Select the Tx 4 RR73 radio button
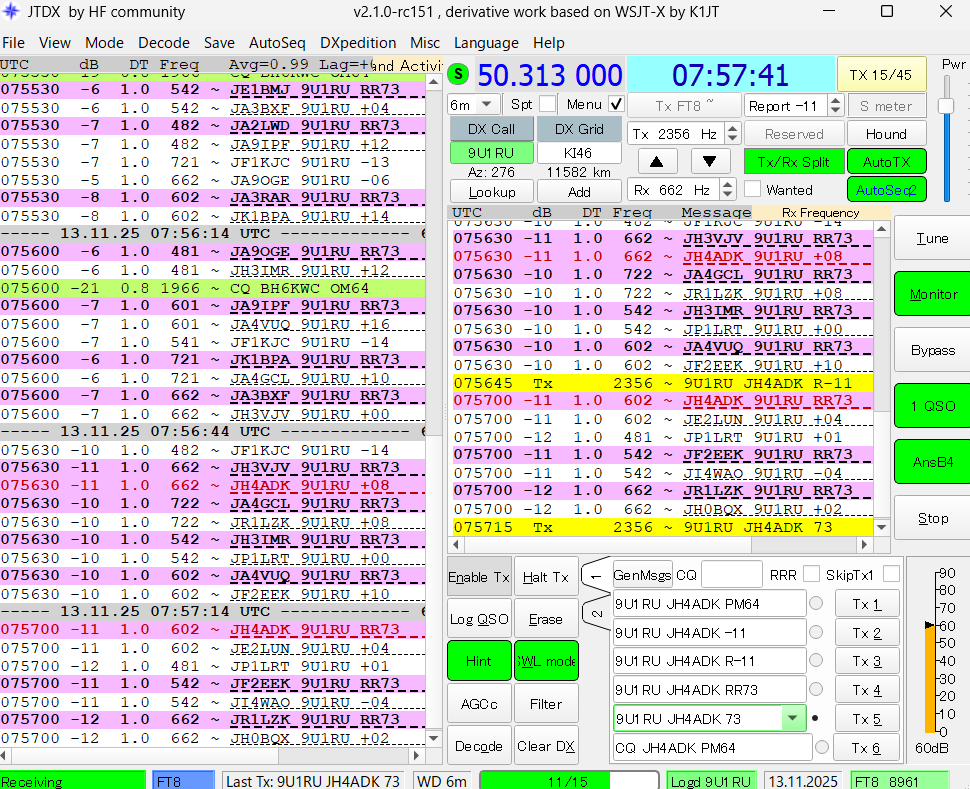Viewport: 970px width, 789px height. coord(816,690)
